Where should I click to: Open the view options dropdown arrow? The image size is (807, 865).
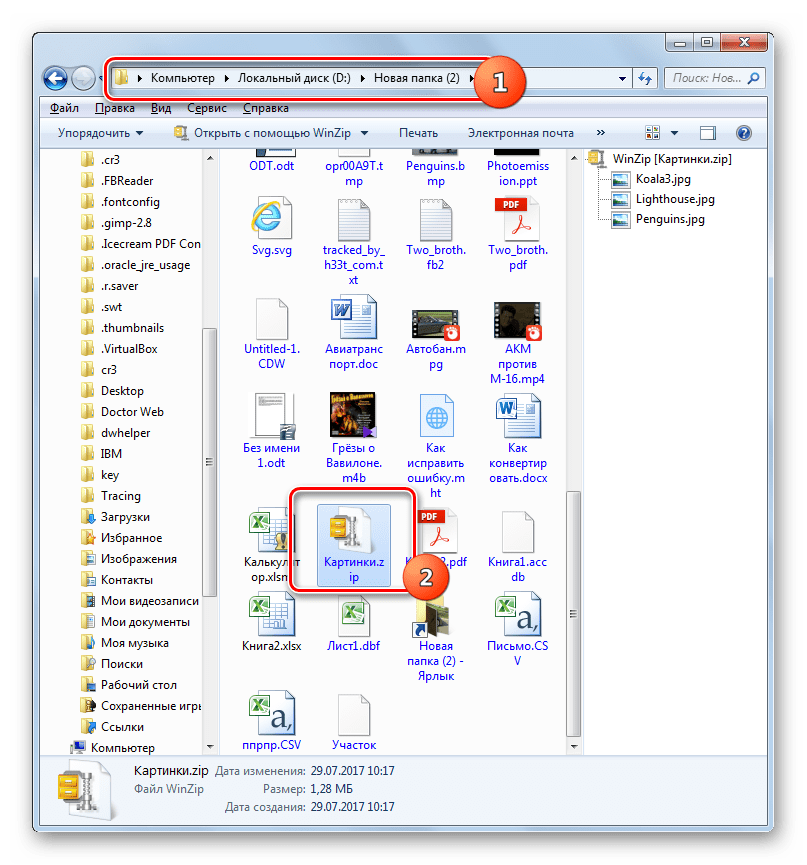(675, 133)
